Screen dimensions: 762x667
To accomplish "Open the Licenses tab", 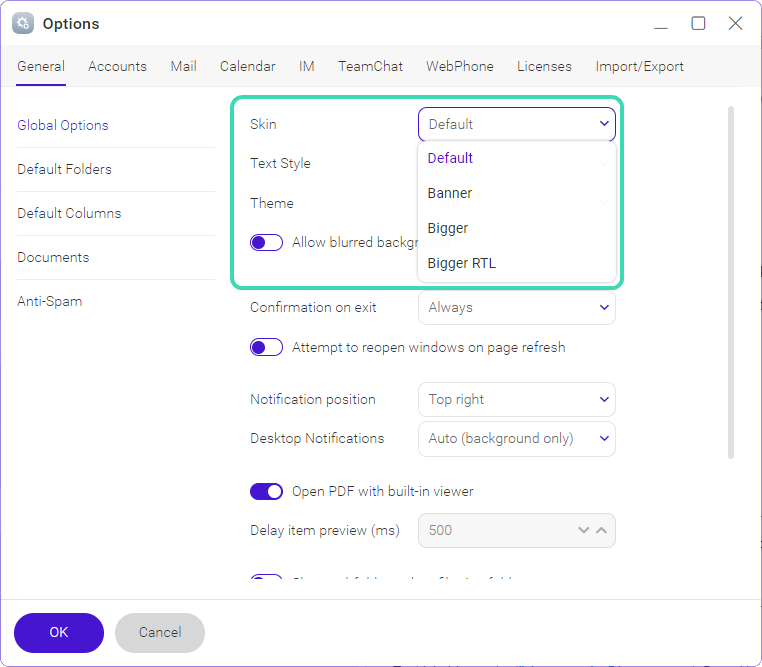I will 544,66.
